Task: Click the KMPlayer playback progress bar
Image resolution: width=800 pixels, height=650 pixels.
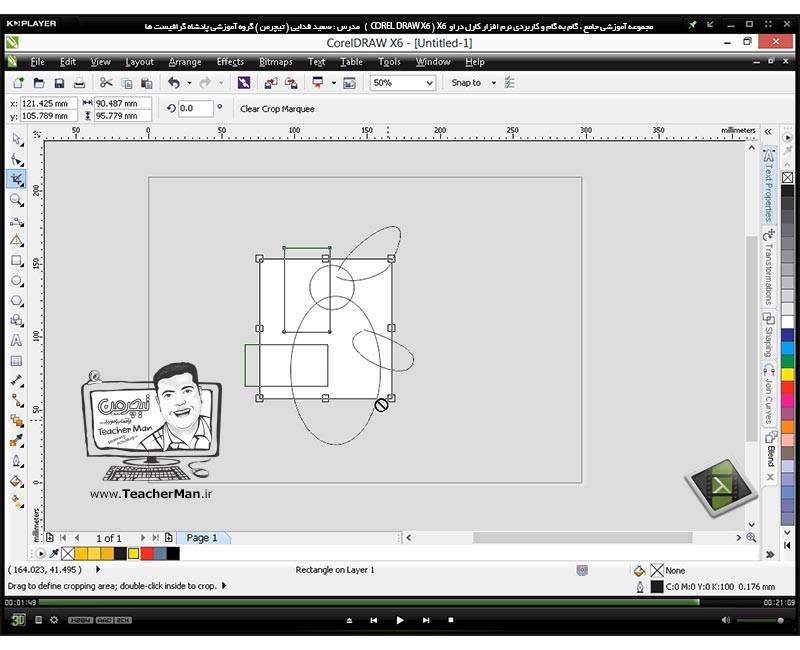Action: 401,603
